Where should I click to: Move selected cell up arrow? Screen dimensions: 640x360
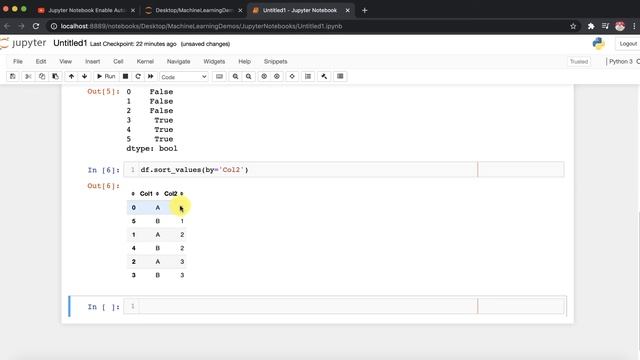71,76
